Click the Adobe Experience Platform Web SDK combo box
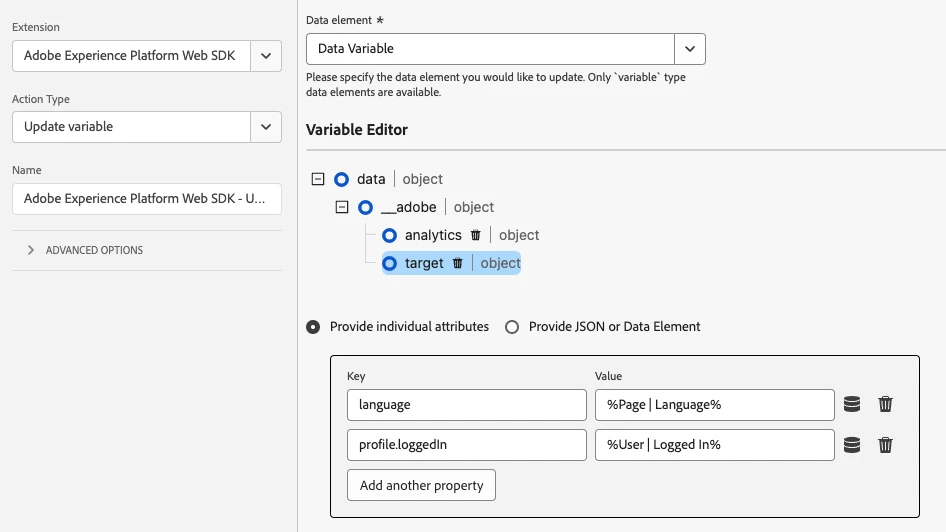This screenshot has height=532, width=946. point(131,55)
